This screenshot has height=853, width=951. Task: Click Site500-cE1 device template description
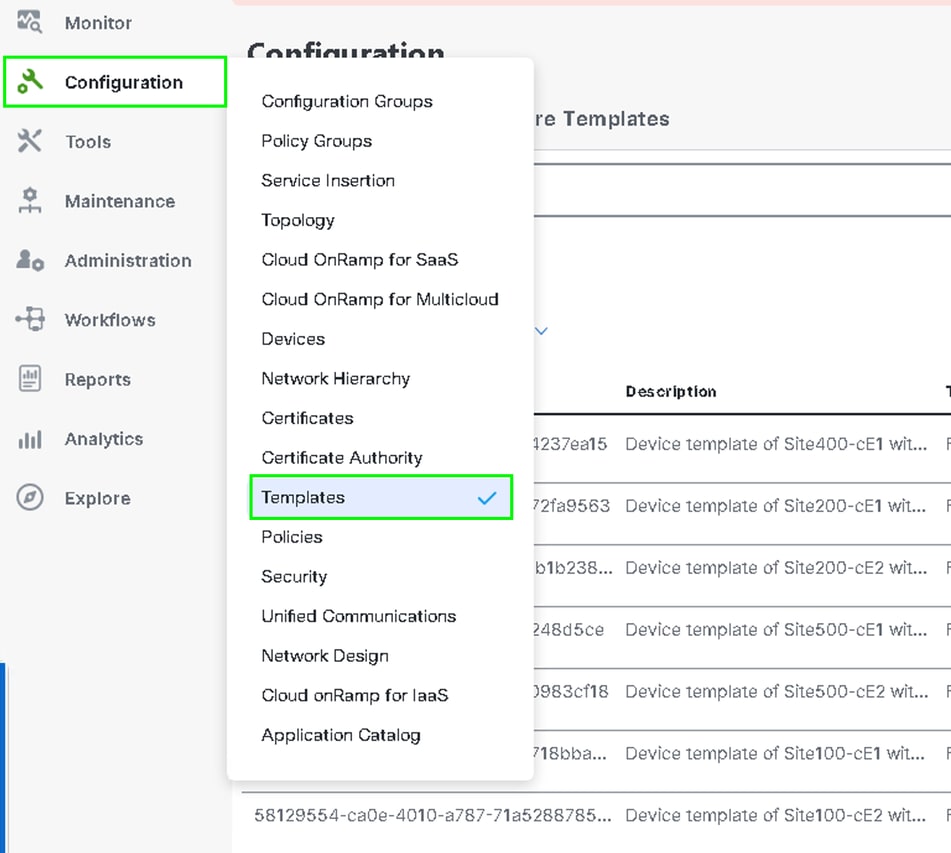coord(776,630)
